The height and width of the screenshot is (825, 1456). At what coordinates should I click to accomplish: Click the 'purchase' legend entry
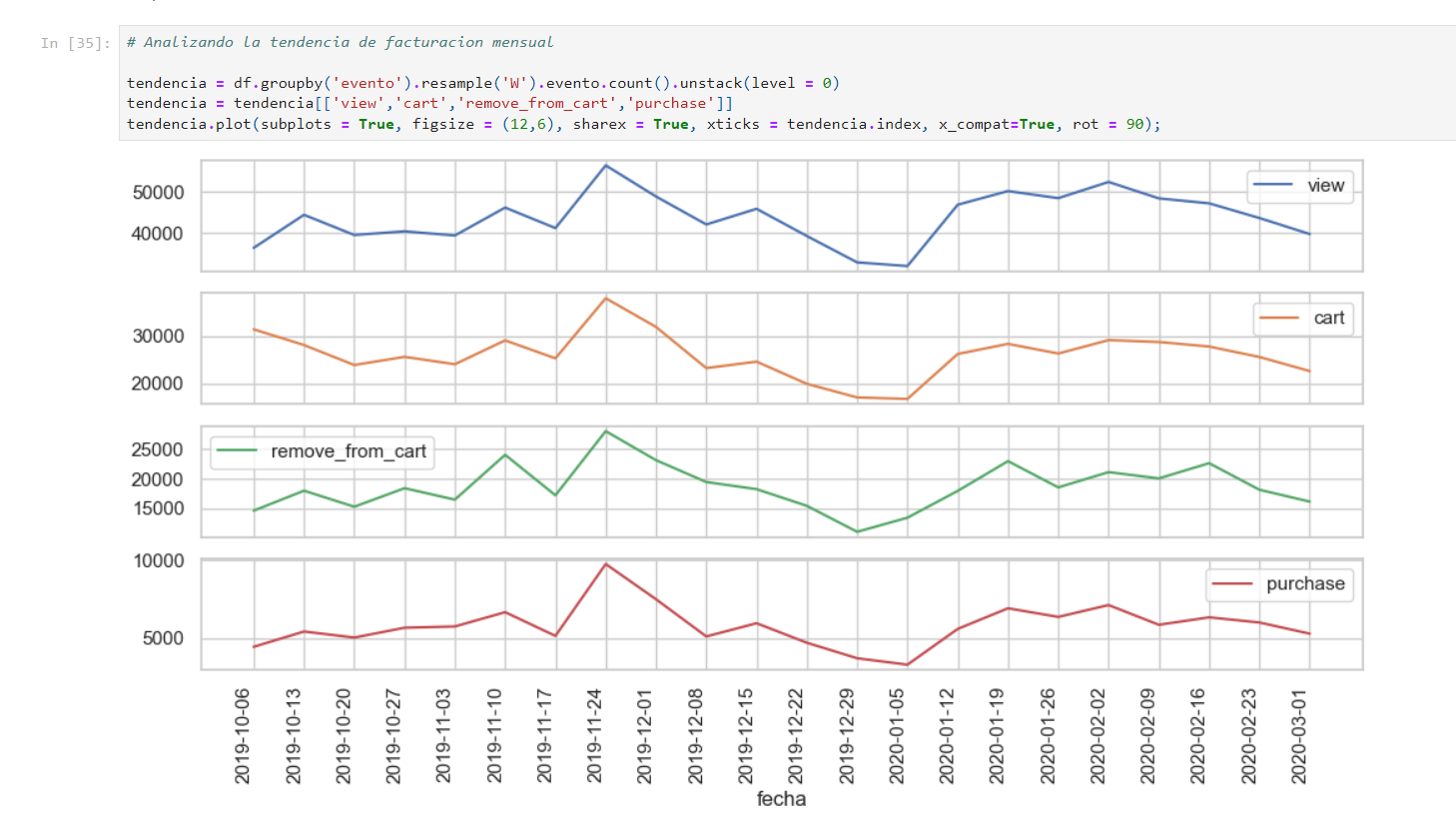click(1279, 584)
